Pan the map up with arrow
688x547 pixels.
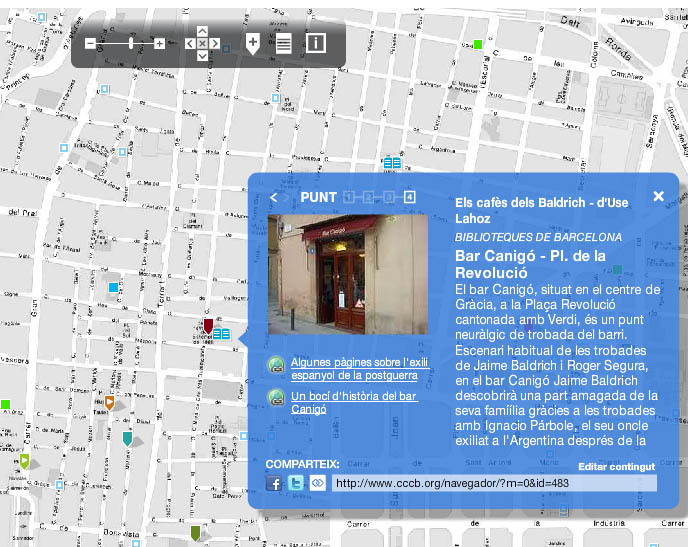coord(203,31)
